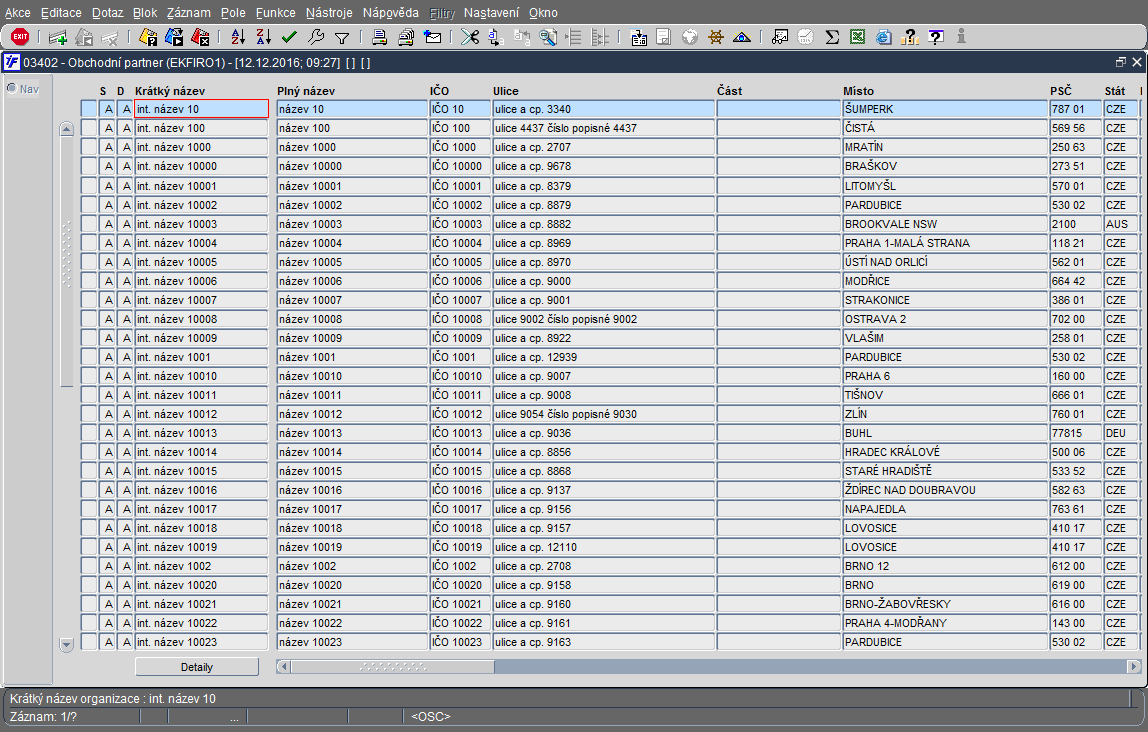
Task: Click the question mark help window icon
Action: tap(936, 37)
